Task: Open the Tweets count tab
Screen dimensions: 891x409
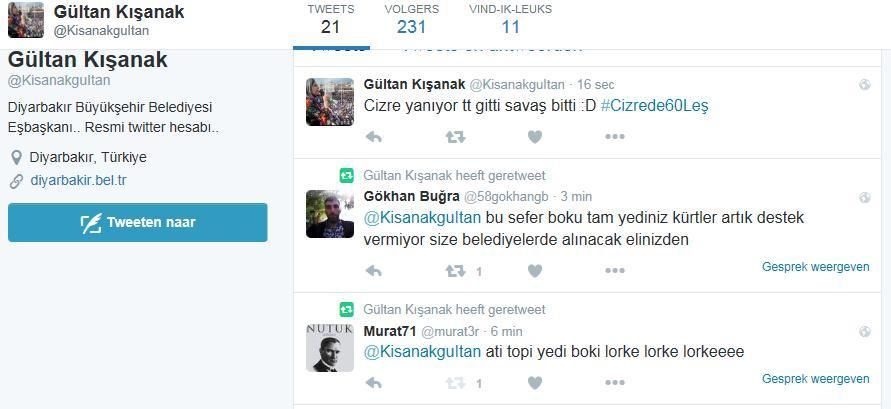Action: tap(331, 18)
